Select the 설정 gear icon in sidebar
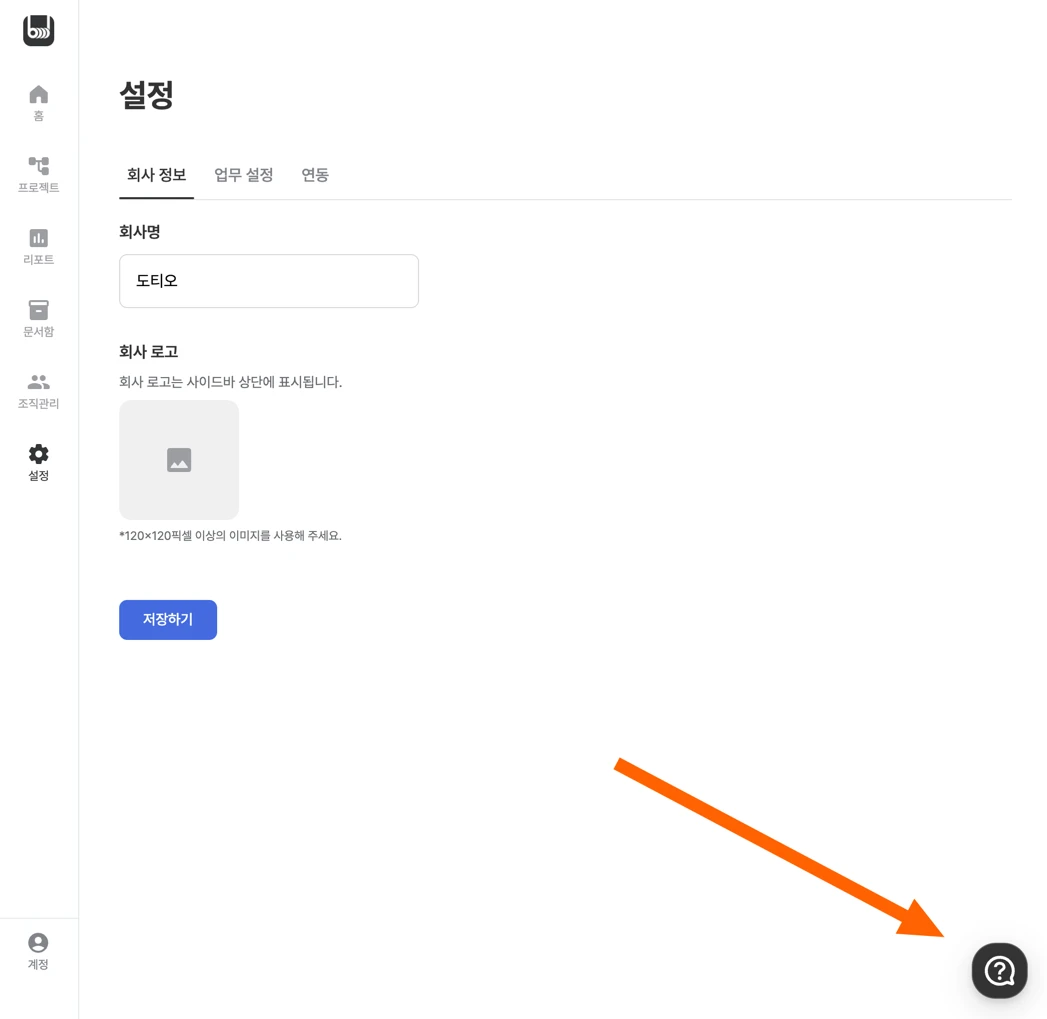 pyautogui.click(x=38, y=454)
